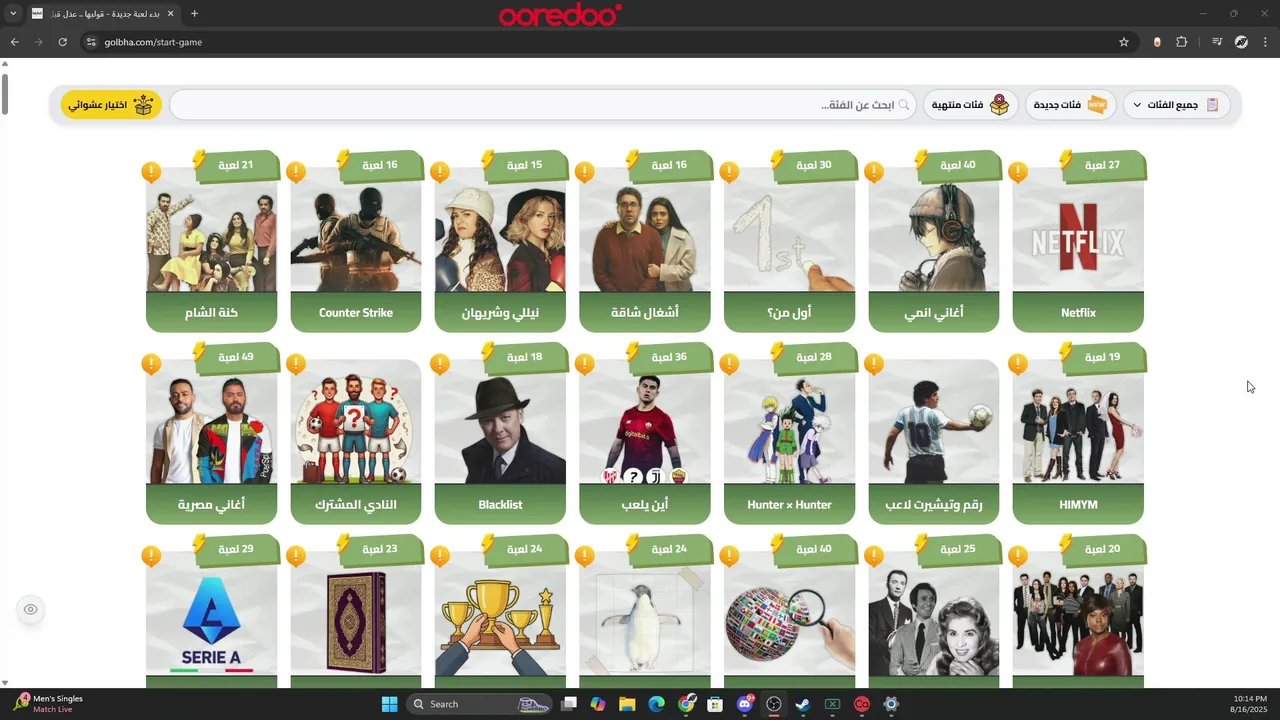The height and width of the screenshot is (720, 1280).
Task: Click the random selection button اختيار عشوائي
Action: click(111, 105)
